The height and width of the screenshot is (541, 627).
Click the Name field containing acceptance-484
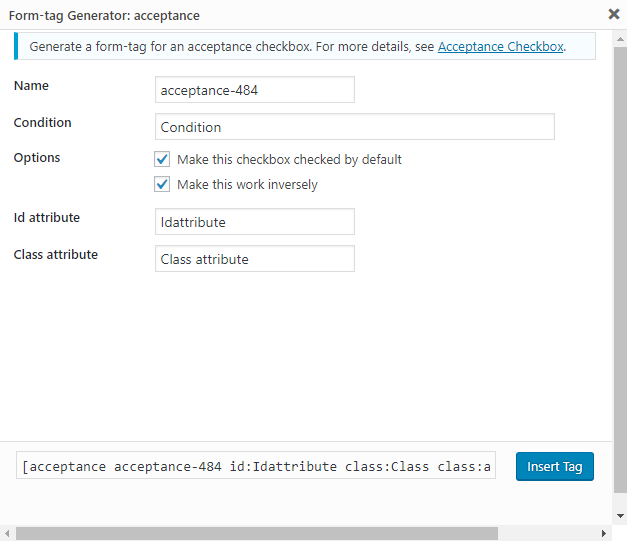point(255,90)
